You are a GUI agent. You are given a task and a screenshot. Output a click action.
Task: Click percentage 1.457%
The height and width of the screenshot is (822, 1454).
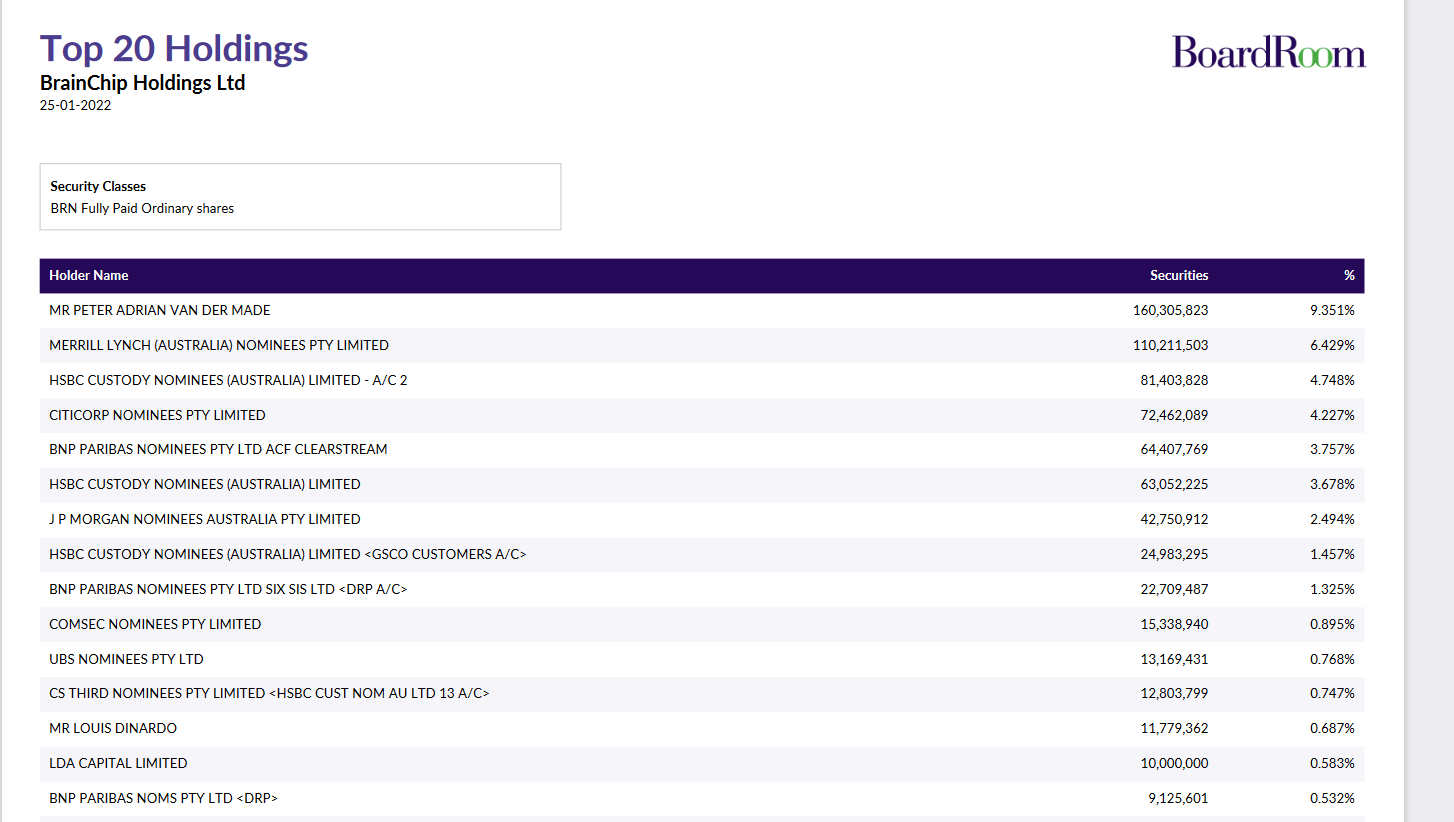pyautogui.click(x=1332, y=554)
